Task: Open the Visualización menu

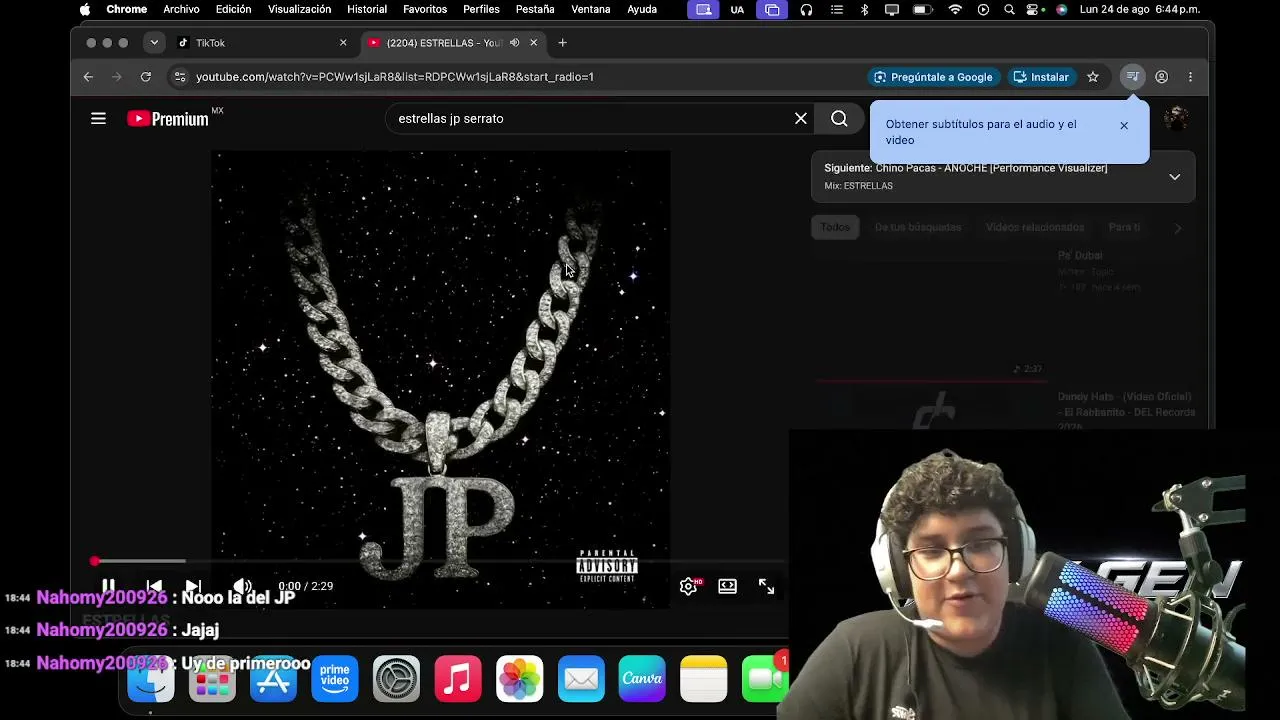Action: [299, 10]
